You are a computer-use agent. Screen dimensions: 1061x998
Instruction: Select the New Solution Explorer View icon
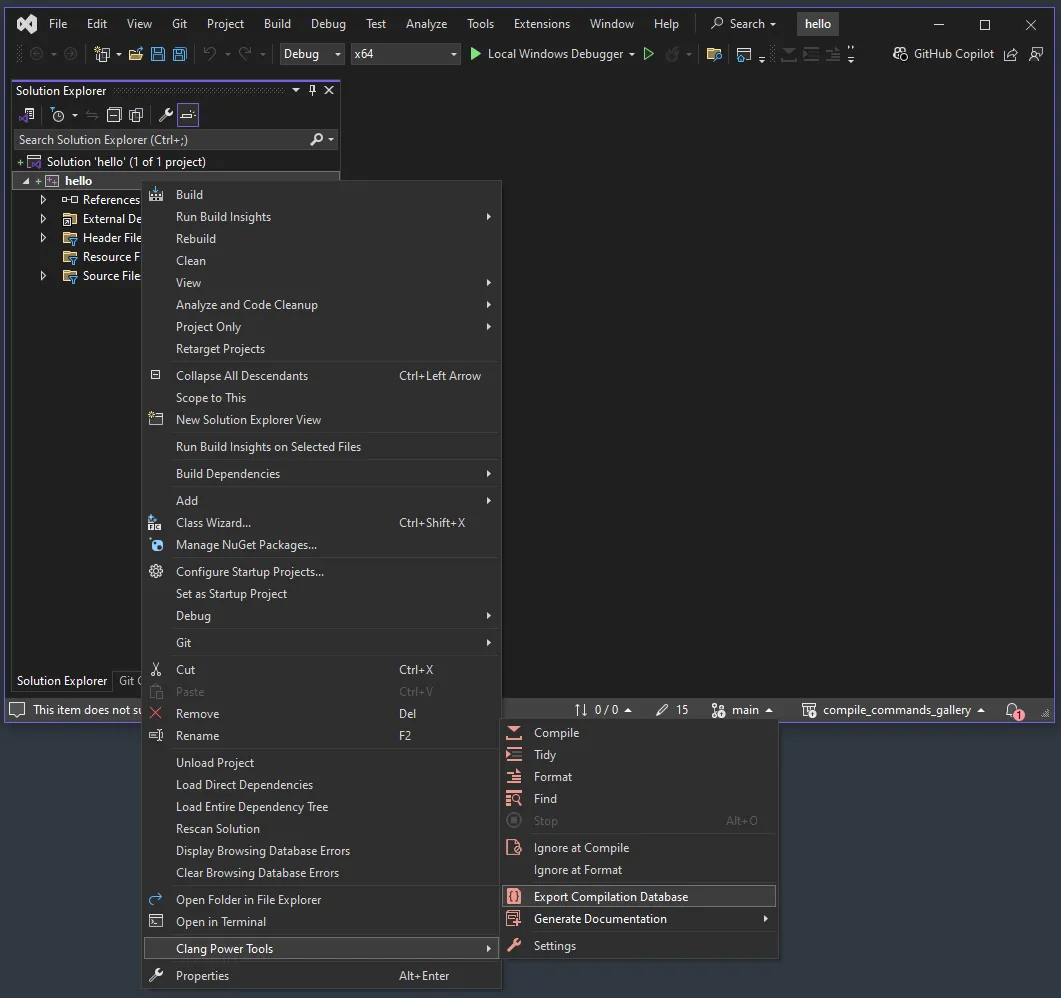pyautogui.click(x=155, y=419)
